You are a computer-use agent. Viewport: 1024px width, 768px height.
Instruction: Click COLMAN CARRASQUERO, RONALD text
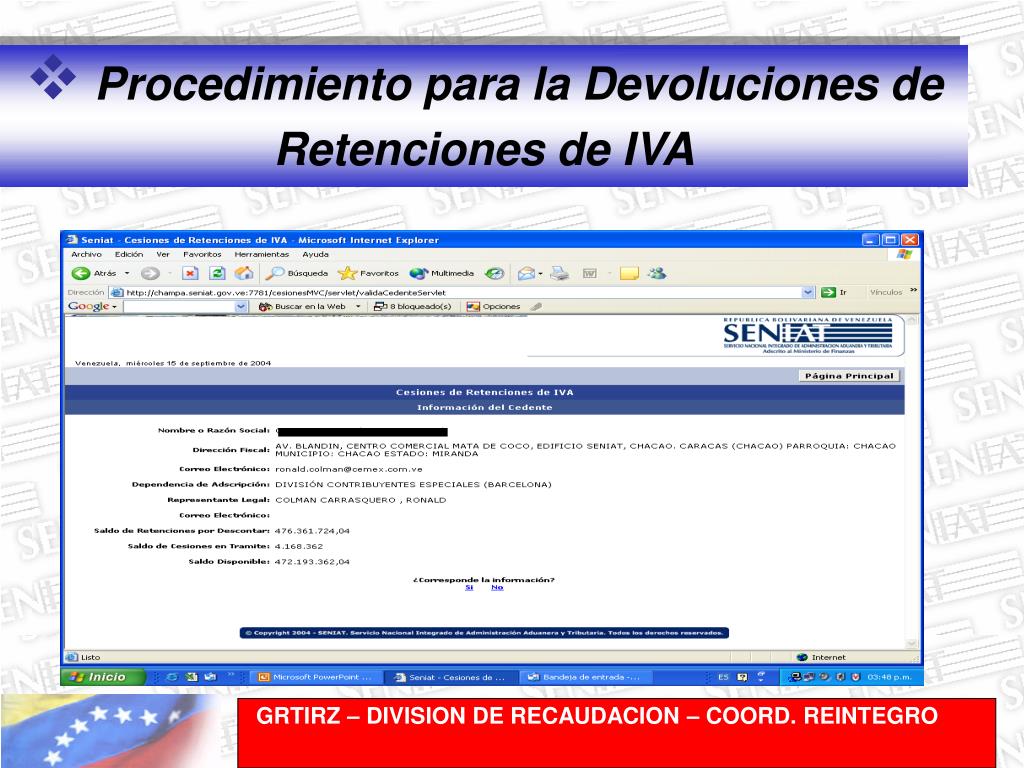click(x=360, y=500)
